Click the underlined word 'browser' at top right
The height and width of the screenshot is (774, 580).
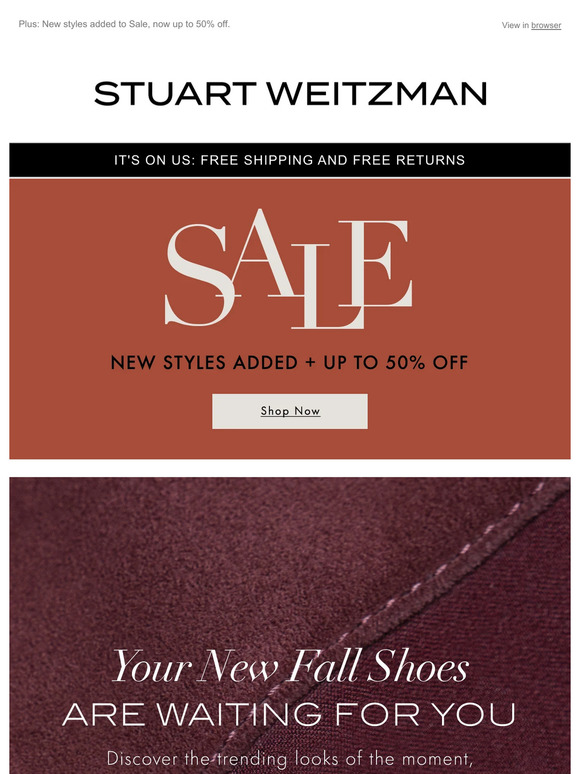[x=546, y=25]
